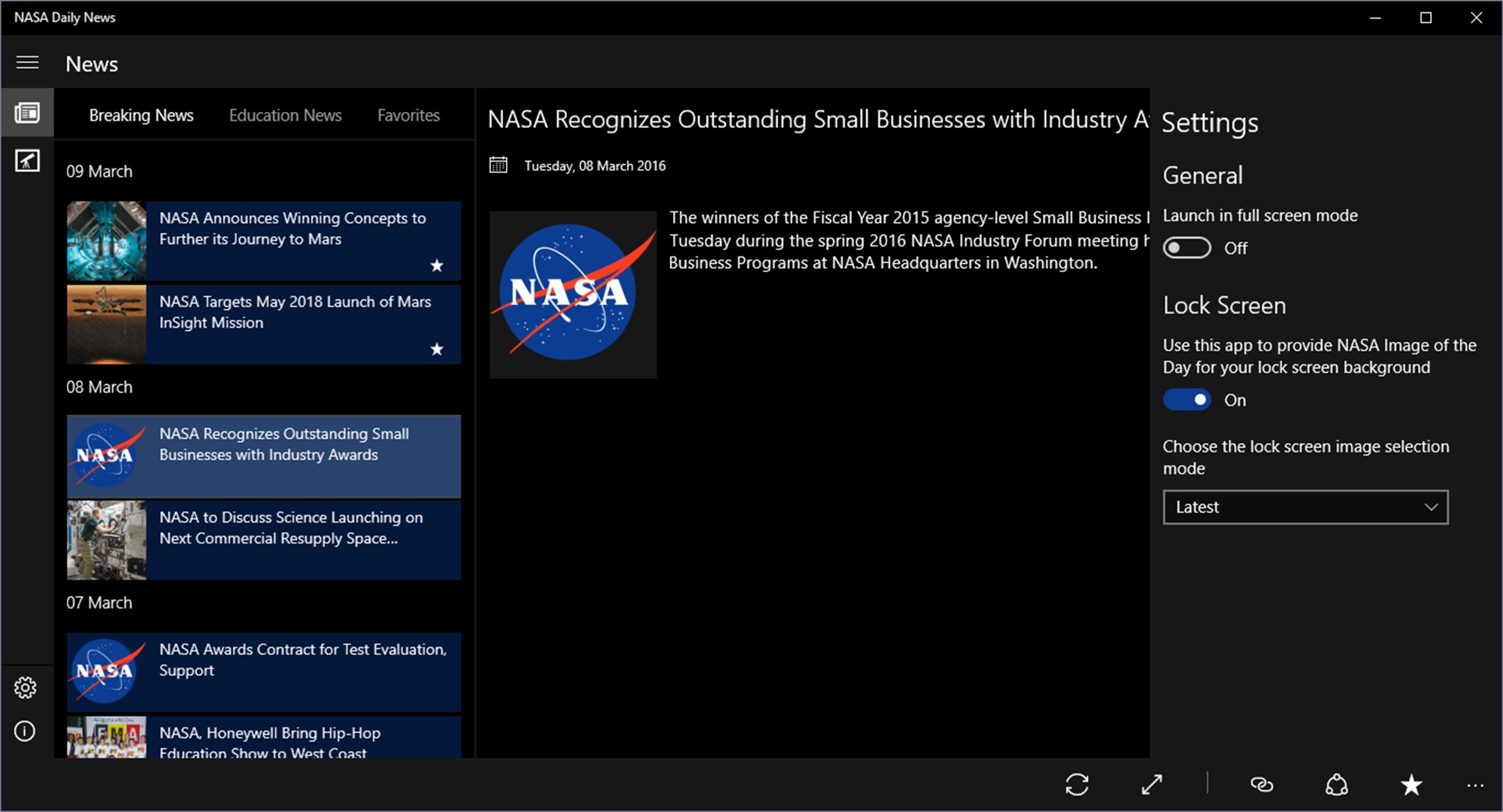Refresh the article list
The height and width of the screenshot is (812, 1503).
[x=1077, y=785]
